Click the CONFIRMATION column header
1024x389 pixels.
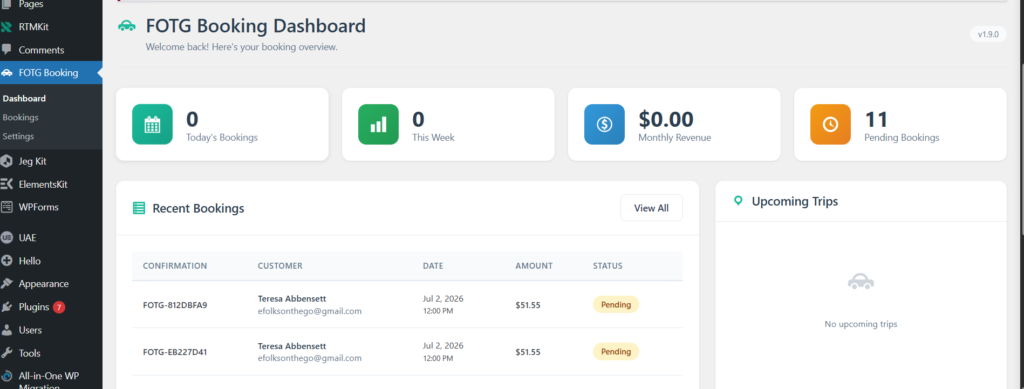click(x=175, y=266)
